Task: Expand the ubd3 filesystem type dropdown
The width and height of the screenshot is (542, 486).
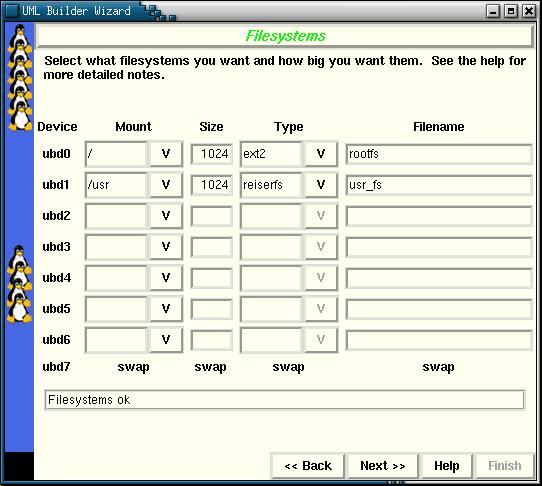Action: tap(321, 246)
